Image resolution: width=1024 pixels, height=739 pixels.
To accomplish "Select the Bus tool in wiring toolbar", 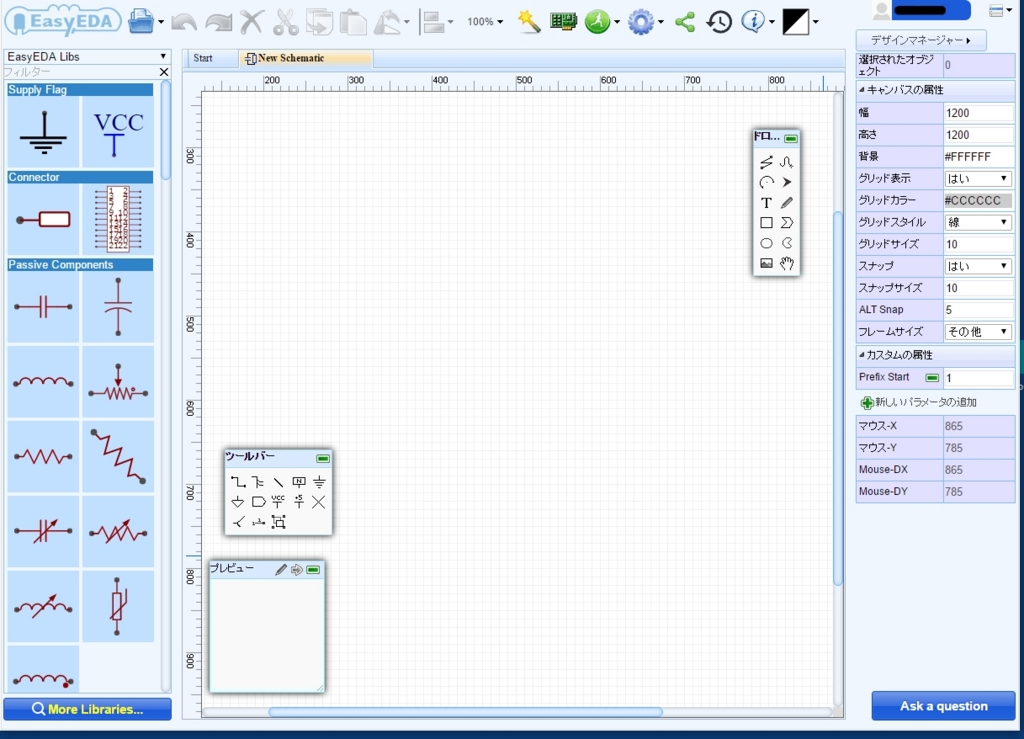I will point(258,482).
